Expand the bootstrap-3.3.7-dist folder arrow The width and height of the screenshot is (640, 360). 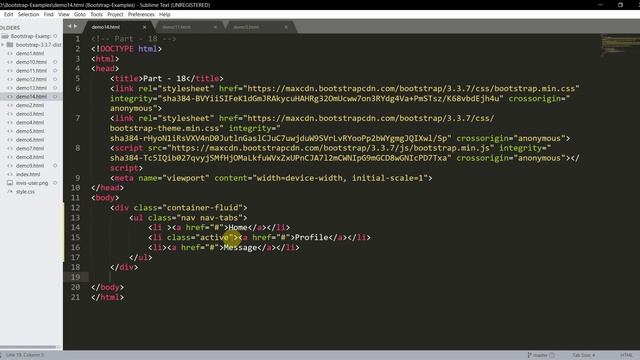click(2, 44)
